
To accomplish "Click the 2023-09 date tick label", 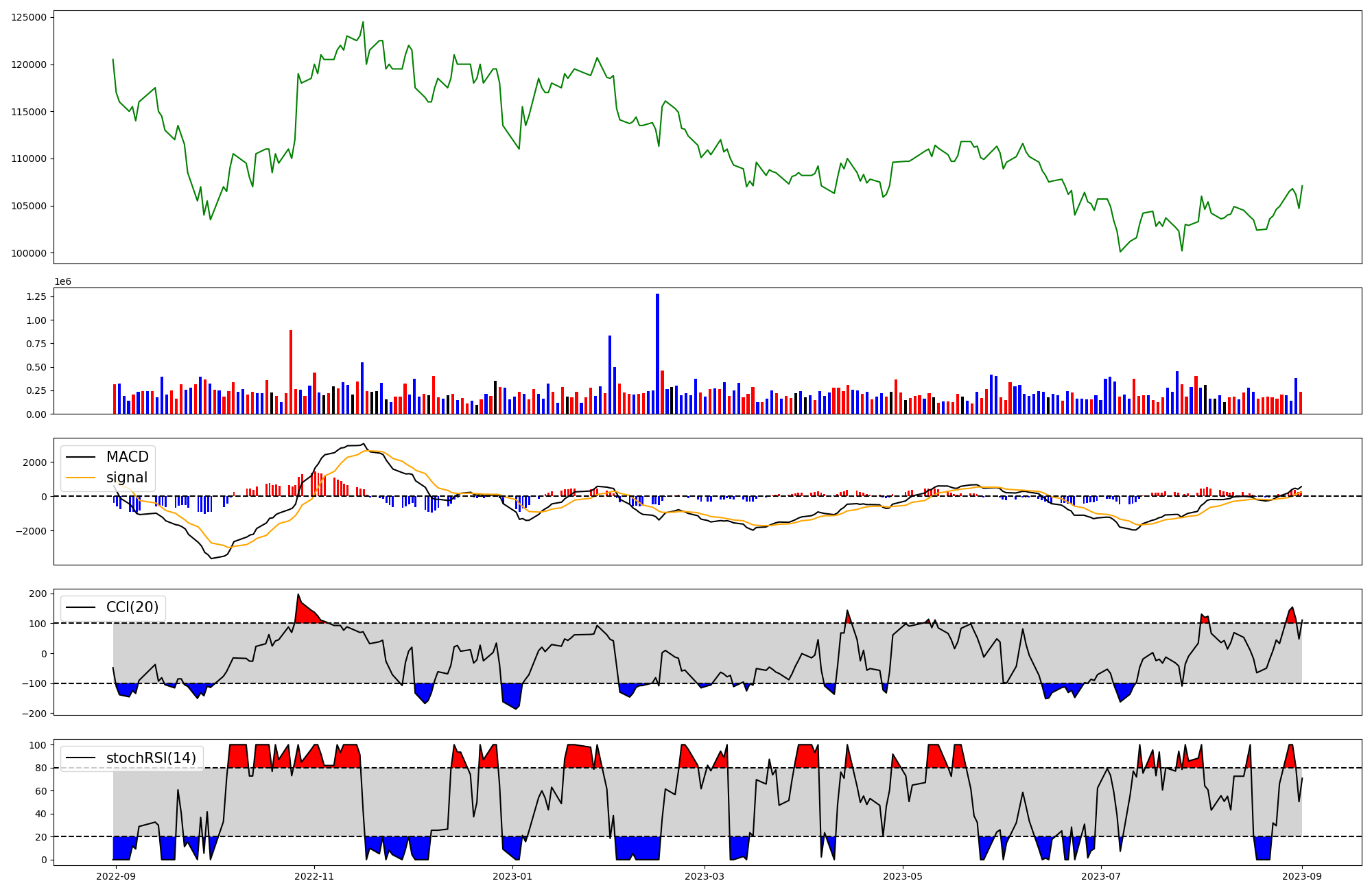I will click(1302, 876).
